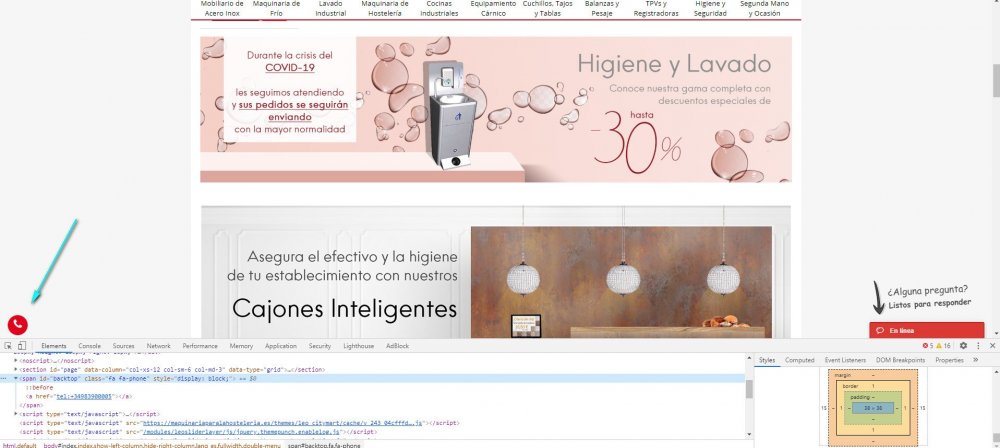
Task: Switch to the Properties sidebar tab
Action: tap(949, 360)
